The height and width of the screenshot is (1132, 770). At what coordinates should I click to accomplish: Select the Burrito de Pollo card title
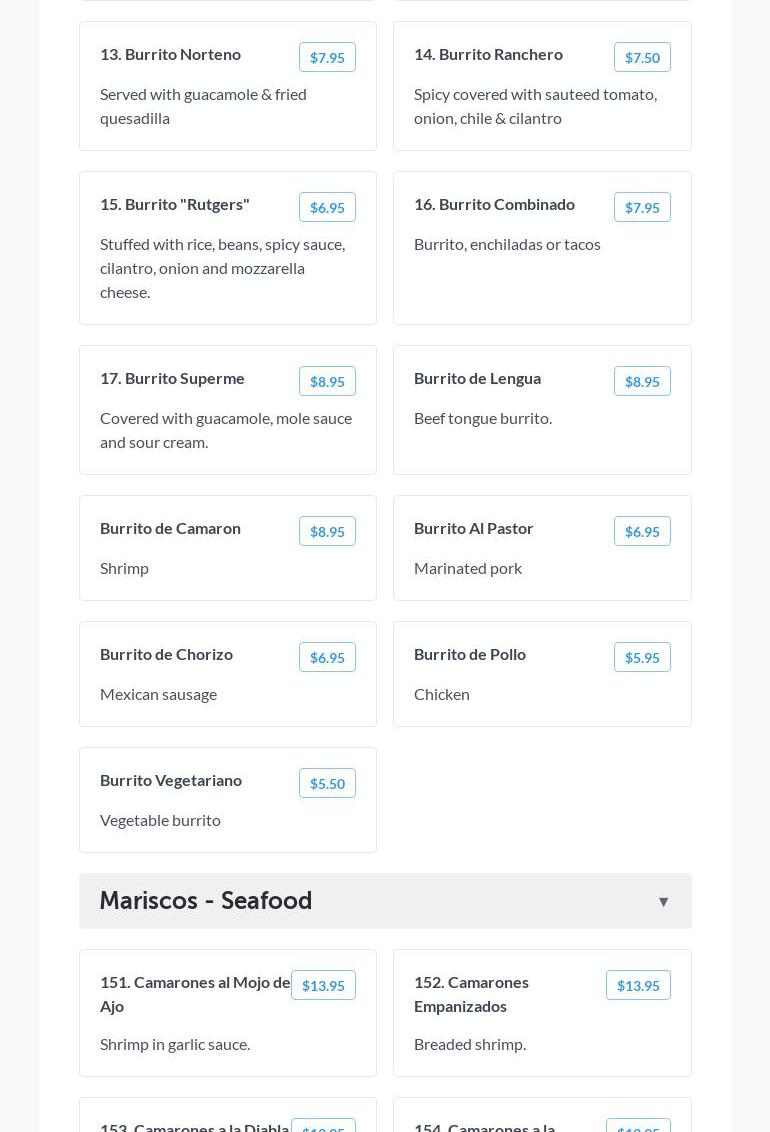470,654
